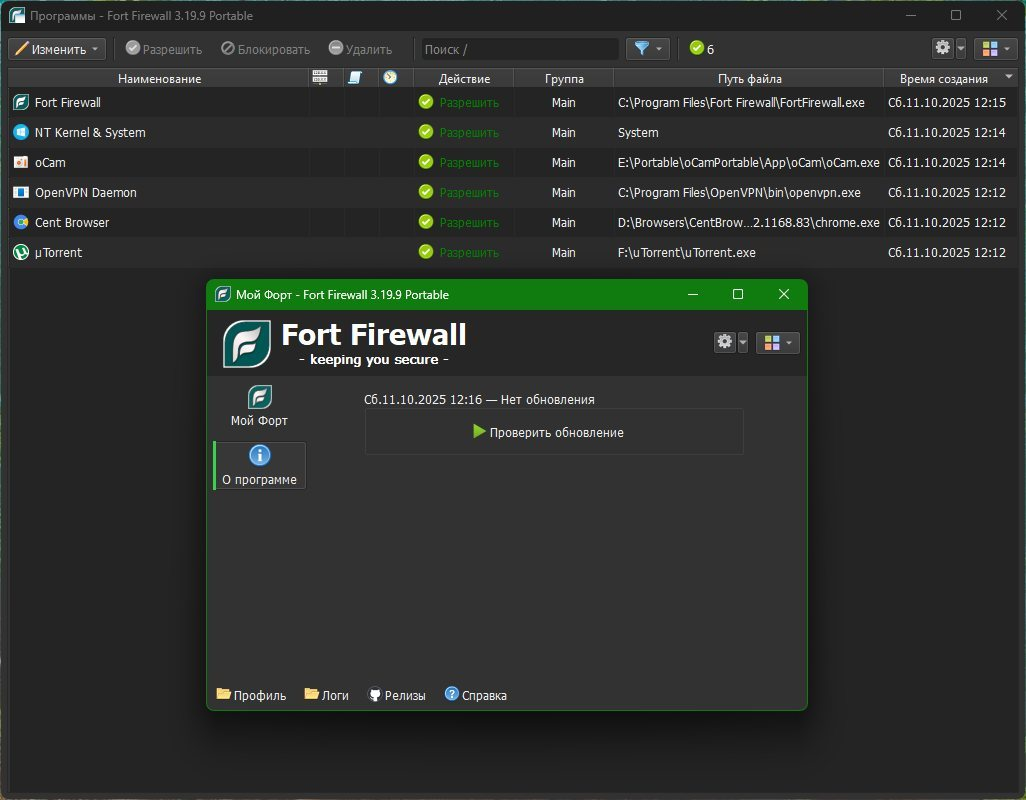Click oCam allow checkmark icon
The image size is (1026, 800).
[x=426, y=162]
